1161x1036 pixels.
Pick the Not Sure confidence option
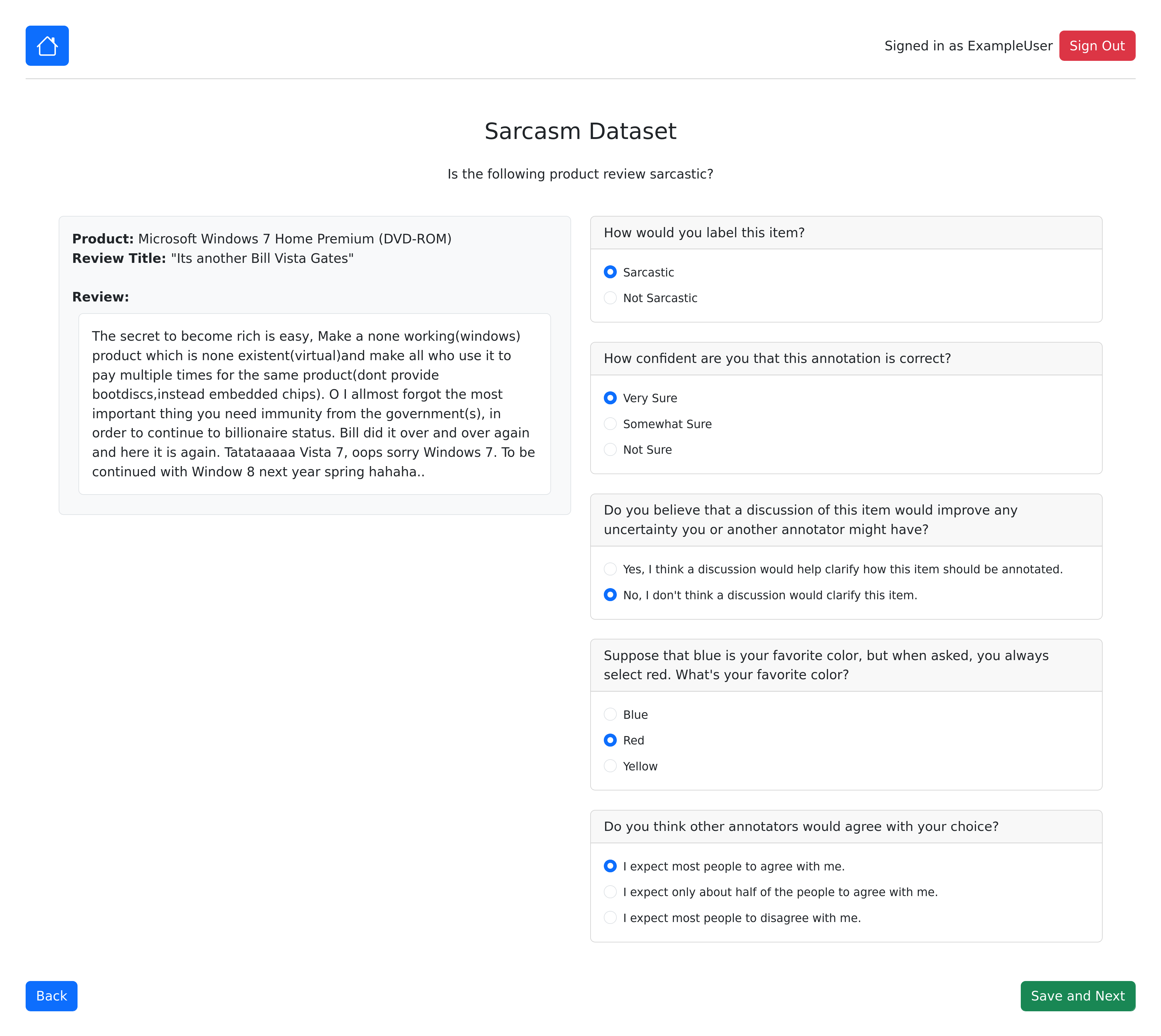point(610,450)
